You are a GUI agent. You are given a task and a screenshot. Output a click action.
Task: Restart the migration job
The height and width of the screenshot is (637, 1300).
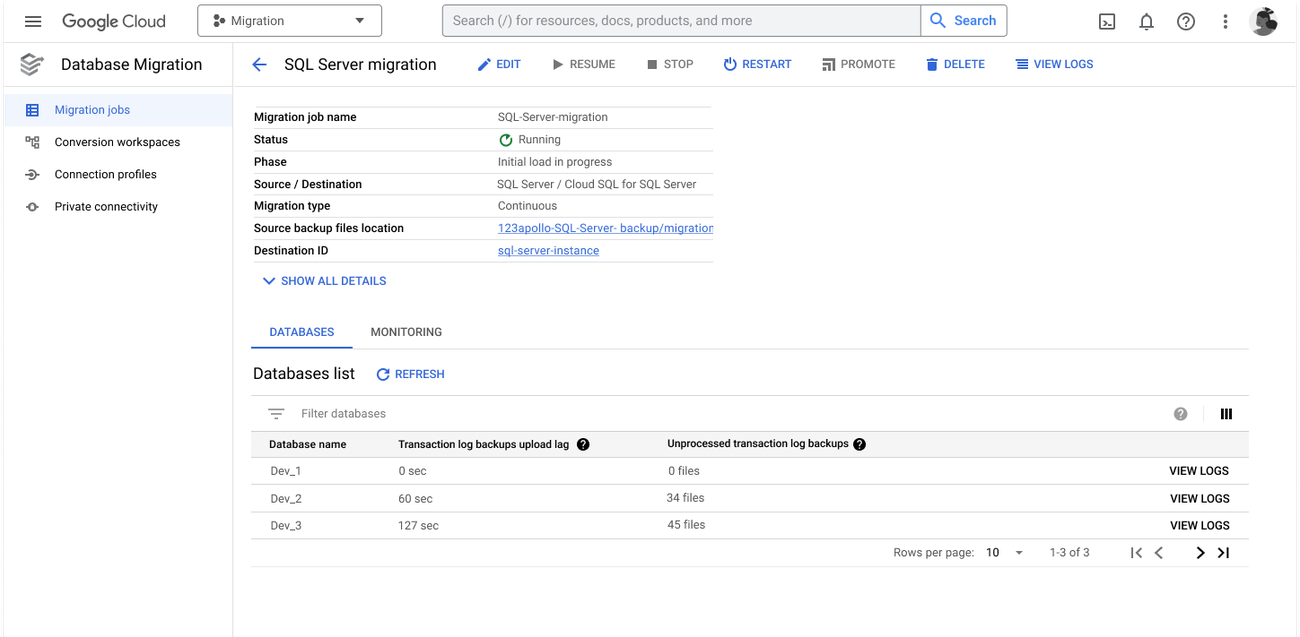pyautogui.click(x=757, y=64)
